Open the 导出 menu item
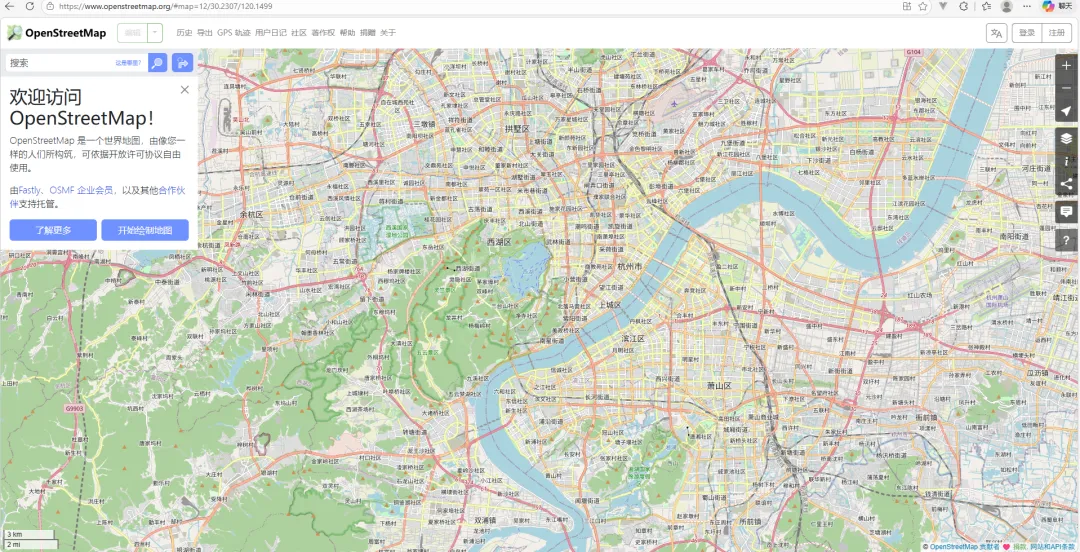1080x552 pixels. (x=205, y=32)
